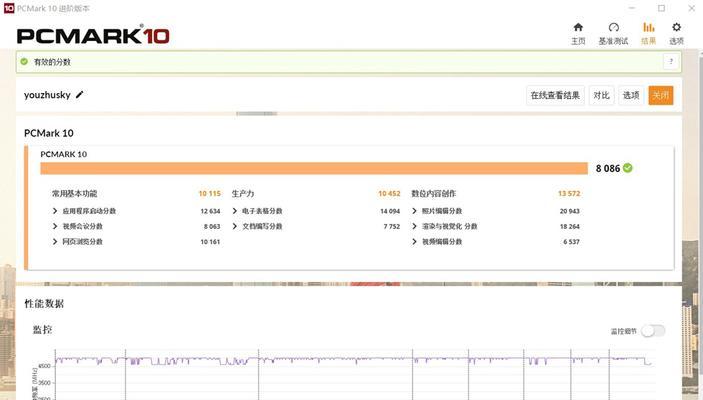Click the overall score 8 086

(x=608, y=168)
